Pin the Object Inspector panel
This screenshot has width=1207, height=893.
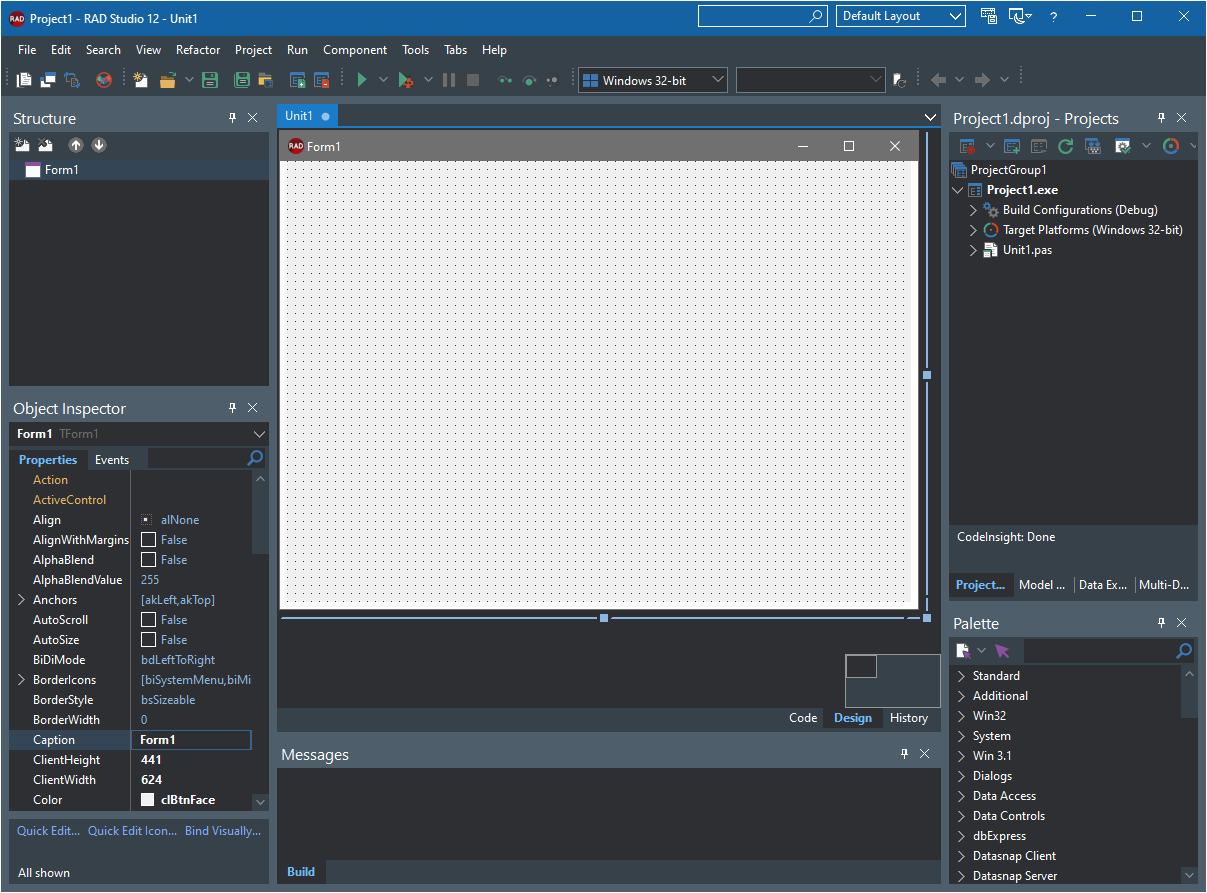point(232,408)
